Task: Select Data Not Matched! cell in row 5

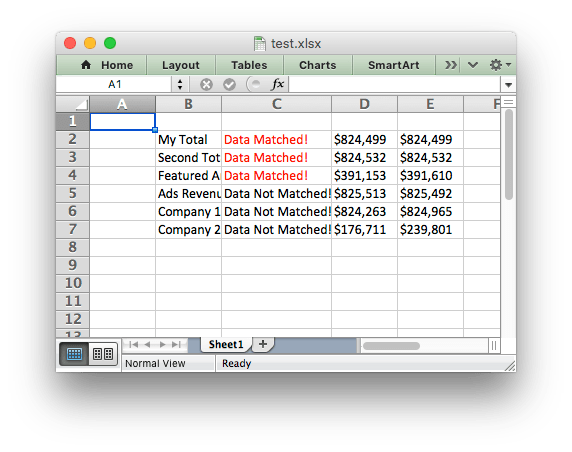Action: [277, 193]
